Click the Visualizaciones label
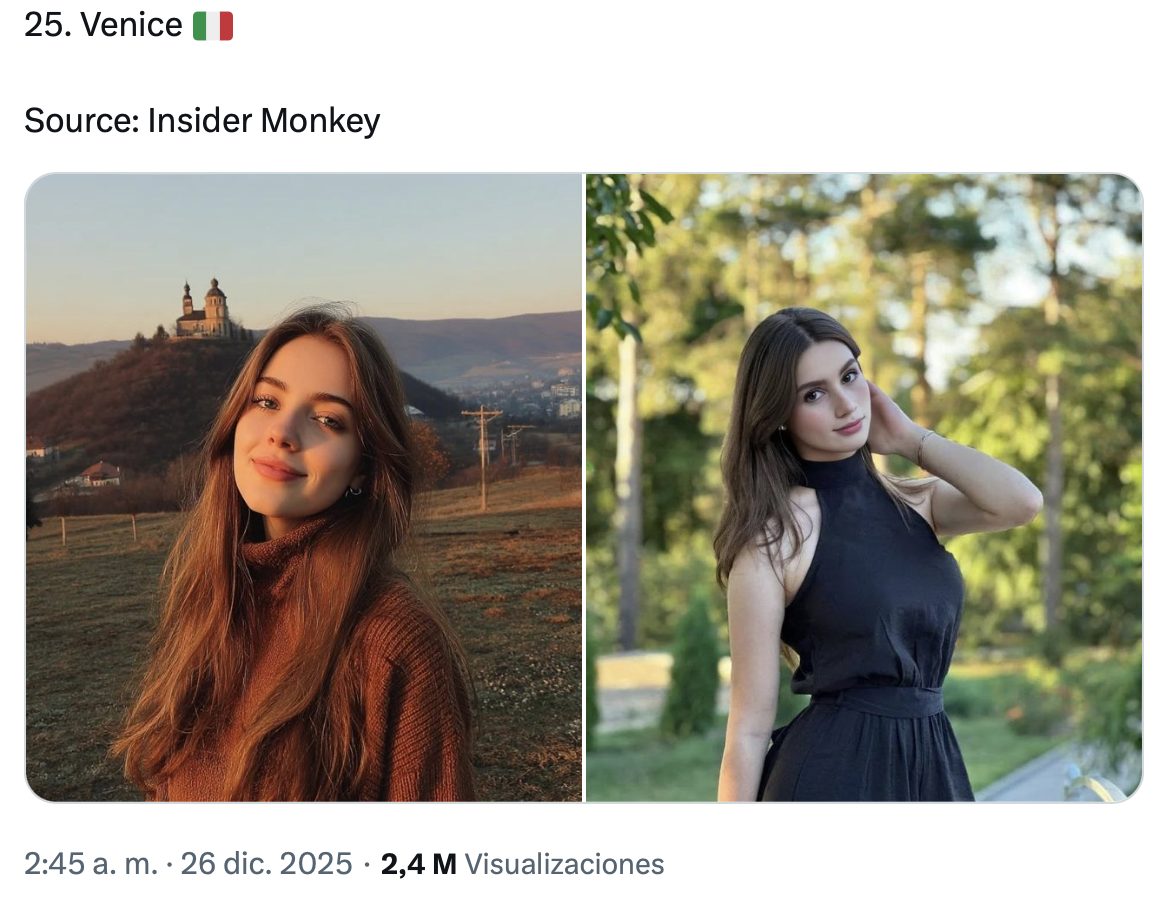1176x900 pixels. pyautogui.click(x=565, y=864)
